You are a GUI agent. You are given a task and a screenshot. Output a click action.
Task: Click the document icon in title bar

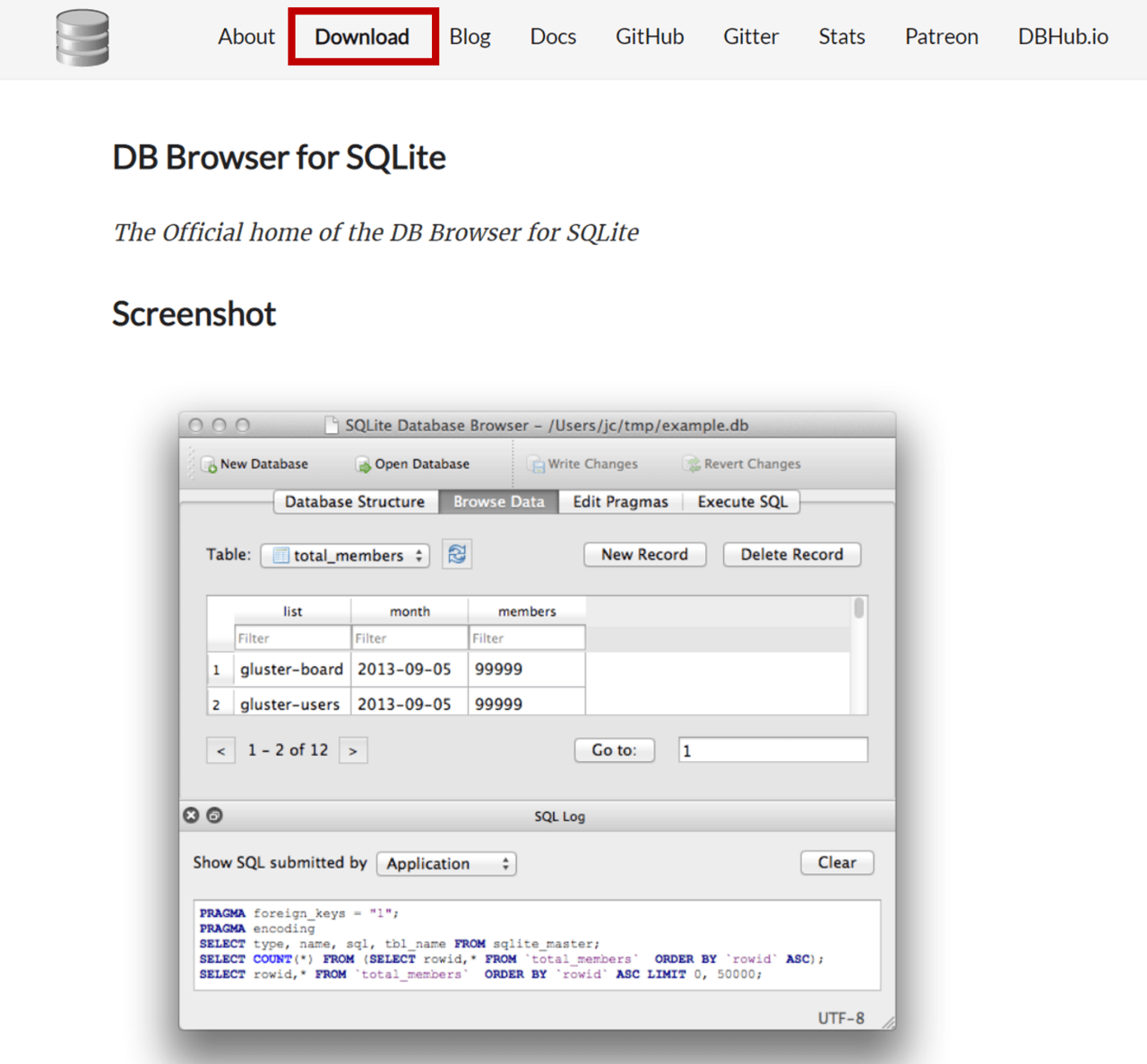pyautogui.click(x=332, y=425)
